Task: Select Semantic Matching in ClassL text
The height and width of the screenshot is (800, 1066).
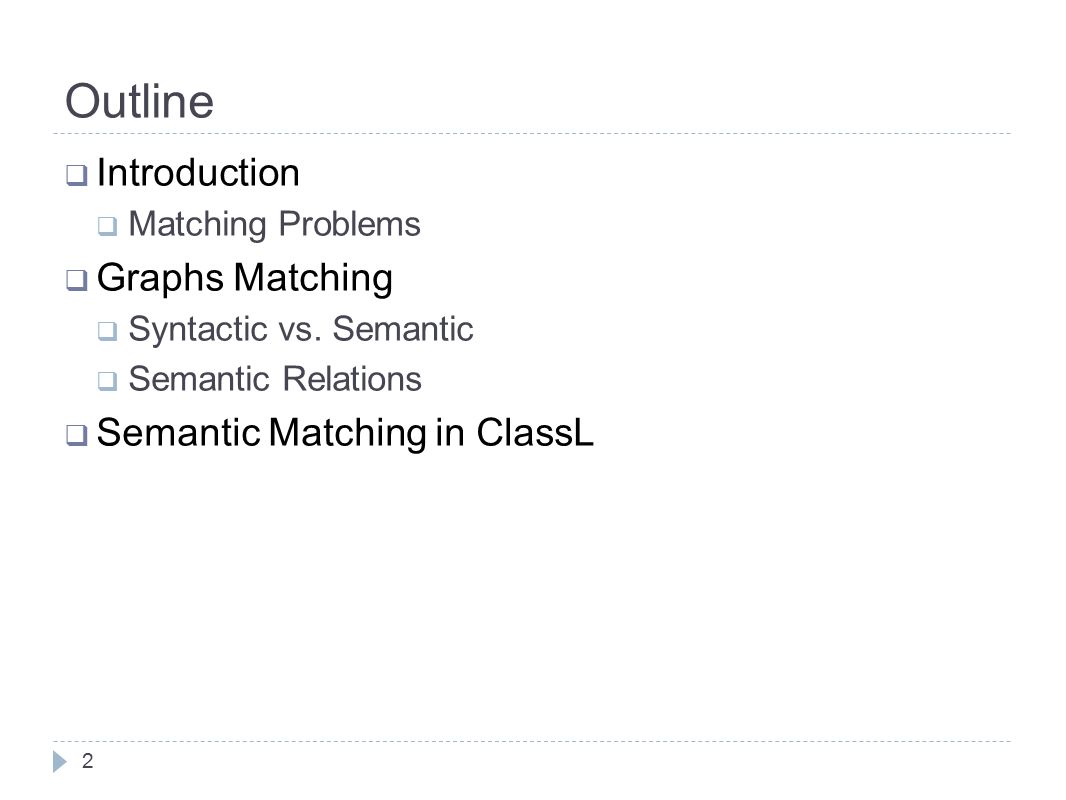Action: coord(345,433)
